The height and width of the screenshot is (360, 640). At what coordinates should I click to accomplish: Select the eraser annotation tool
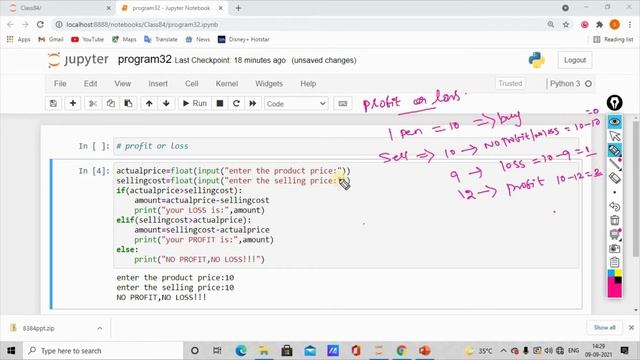pyautogui.click(x=614, y=178)
